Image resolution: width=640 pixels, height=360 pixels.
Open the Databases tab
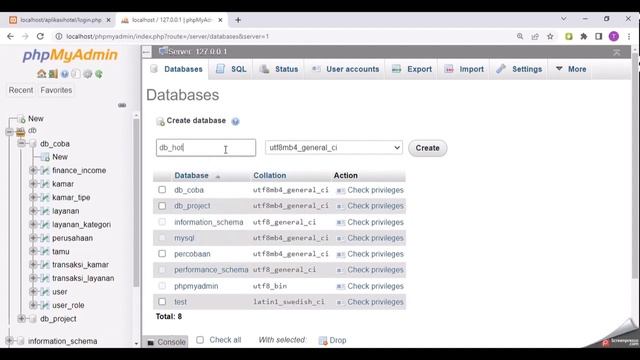pyautogui.click(x=176, y=69)
